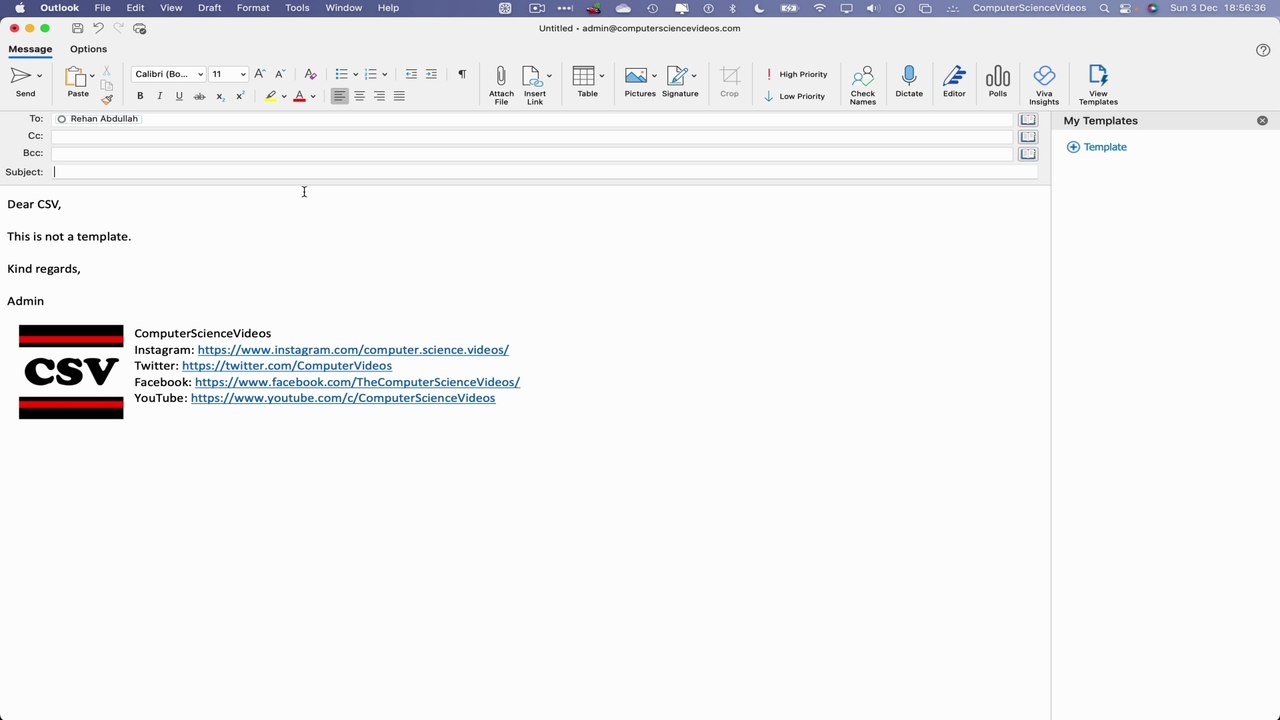Expand bullet list style dropdown
This screenshot has width=1280, height=720.
tap(355, 75)
